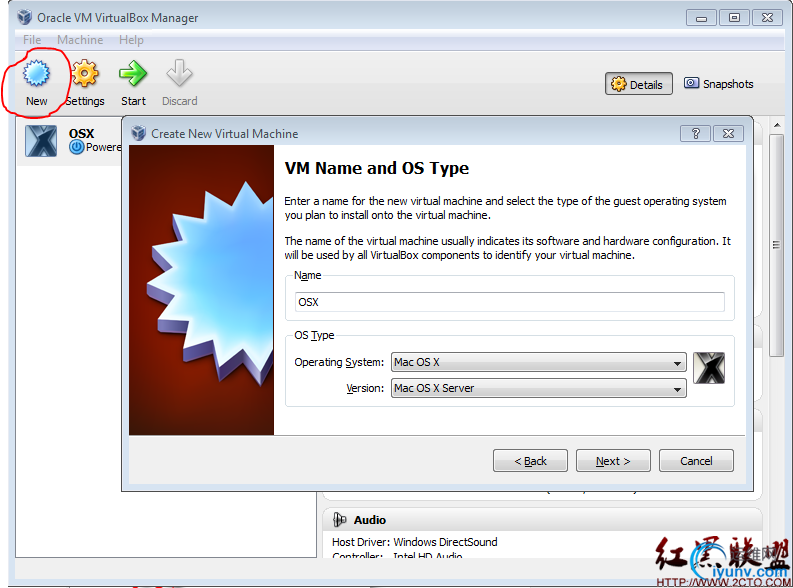
Task: Cancel the Create New Virtual Machine wizard
Action: [696, 461]
